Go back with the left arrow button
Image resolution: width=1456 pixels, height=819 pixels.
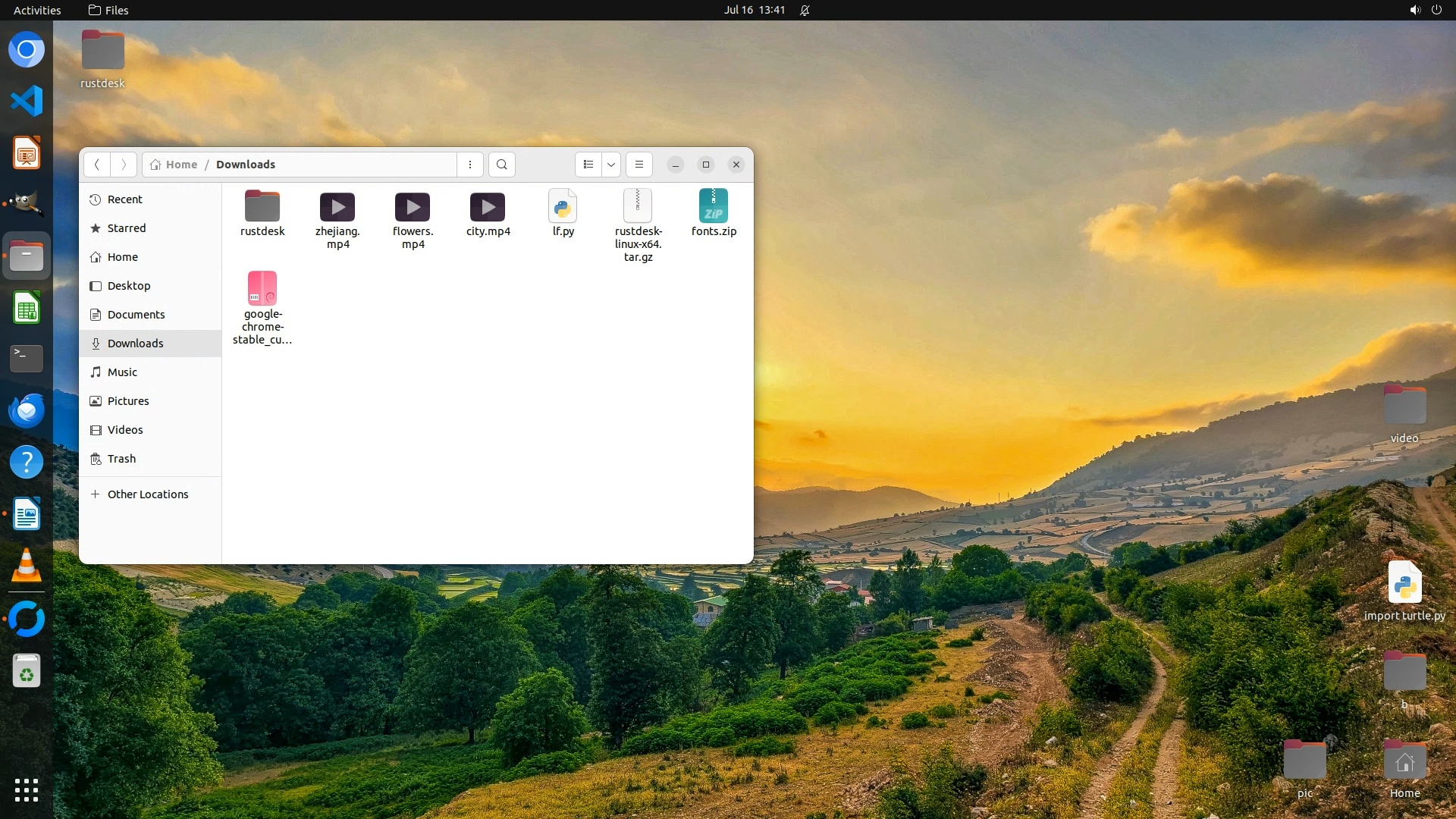97,165
